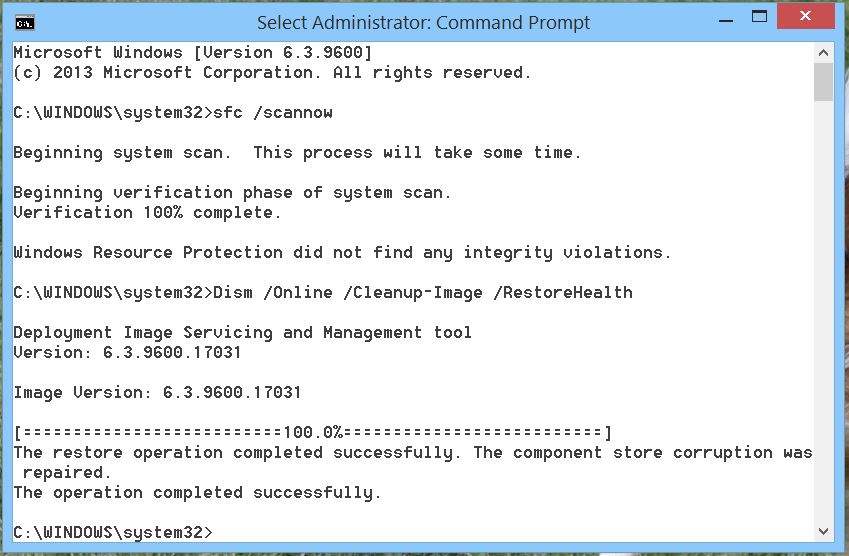Click the Dism /Online /Cleanup-Image /RestoreHealth command
Screen dimensions: 849x556
(422, 292)
